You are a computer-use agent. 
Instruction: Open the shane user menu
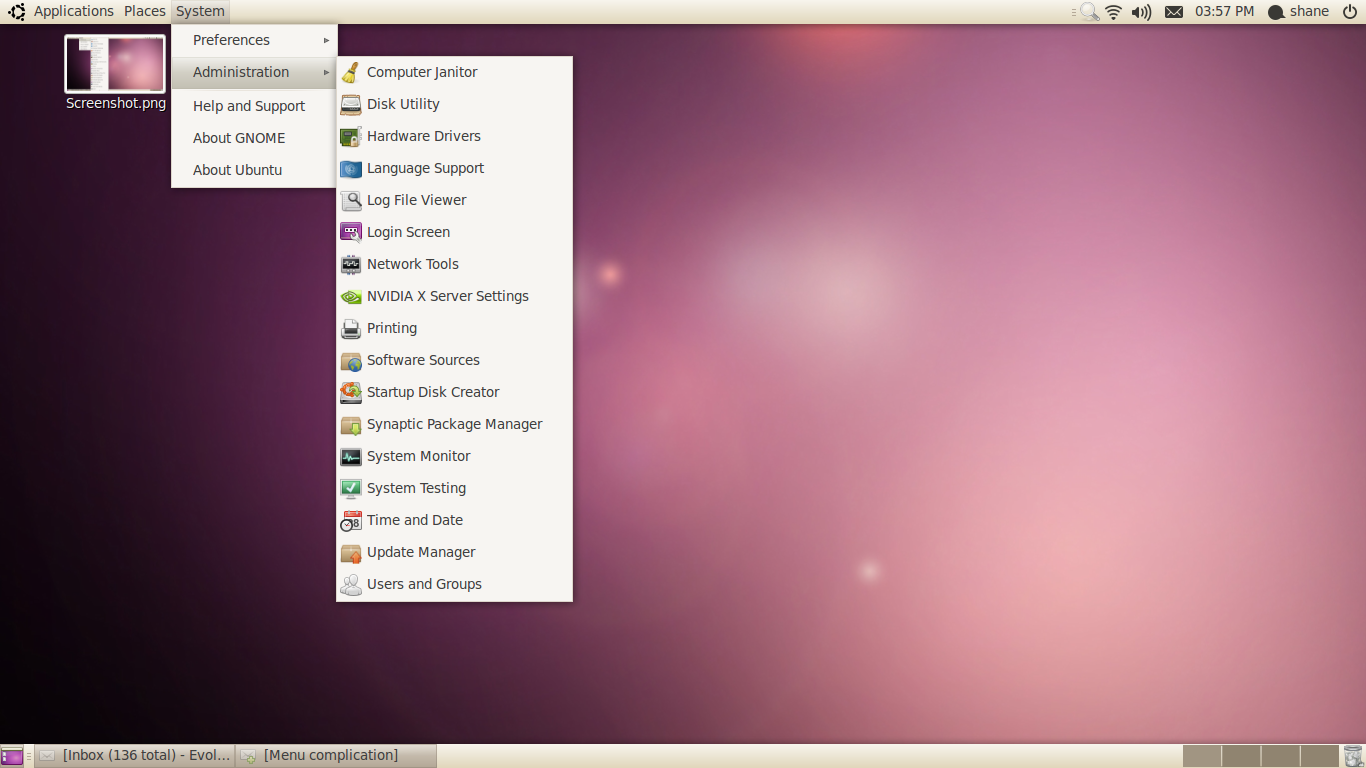click(x=1299, y=12)
